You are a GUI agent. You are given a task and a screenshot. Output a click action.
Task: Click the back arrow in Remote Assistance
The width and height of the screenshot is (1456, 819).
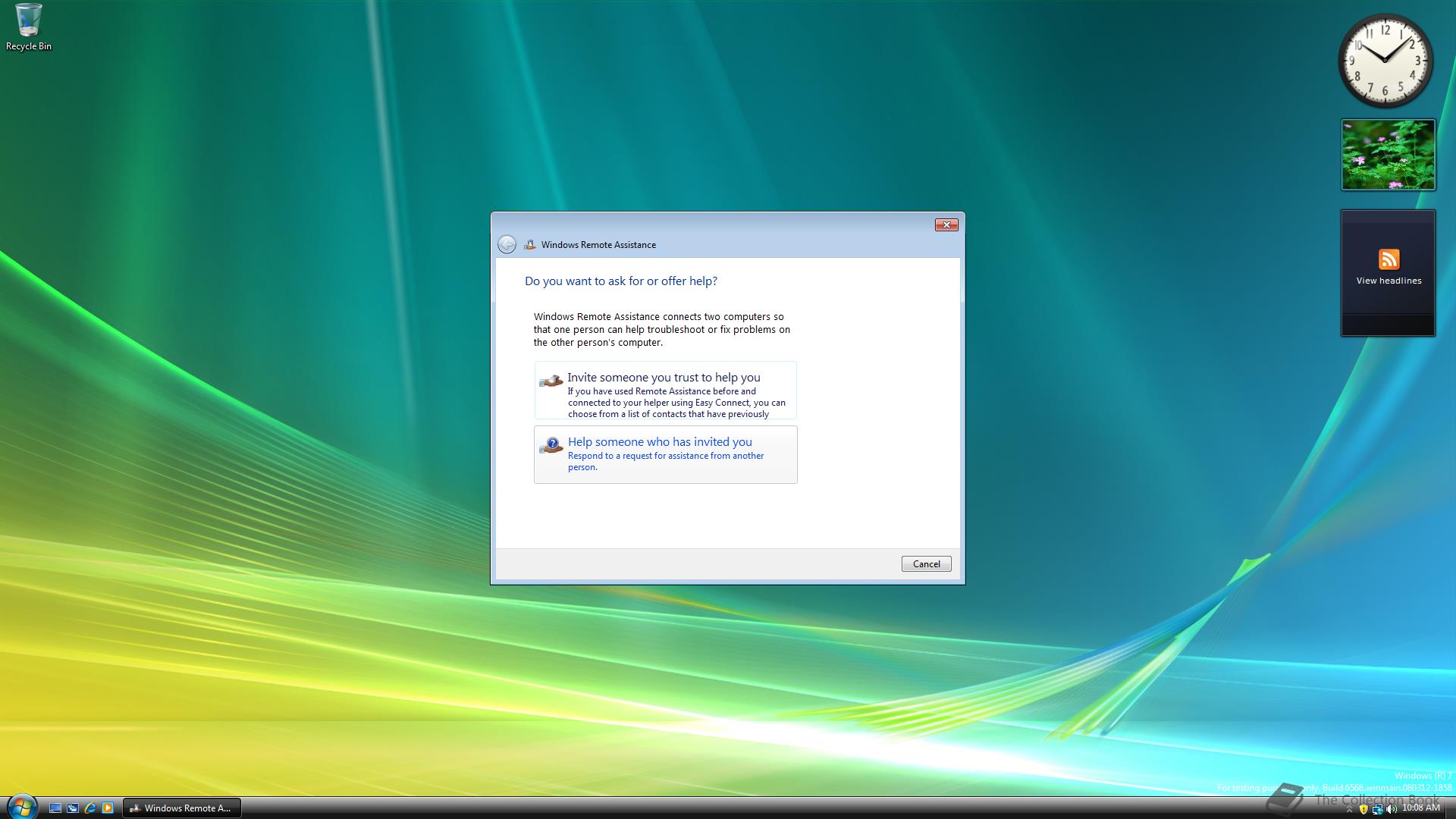point(507,244)
